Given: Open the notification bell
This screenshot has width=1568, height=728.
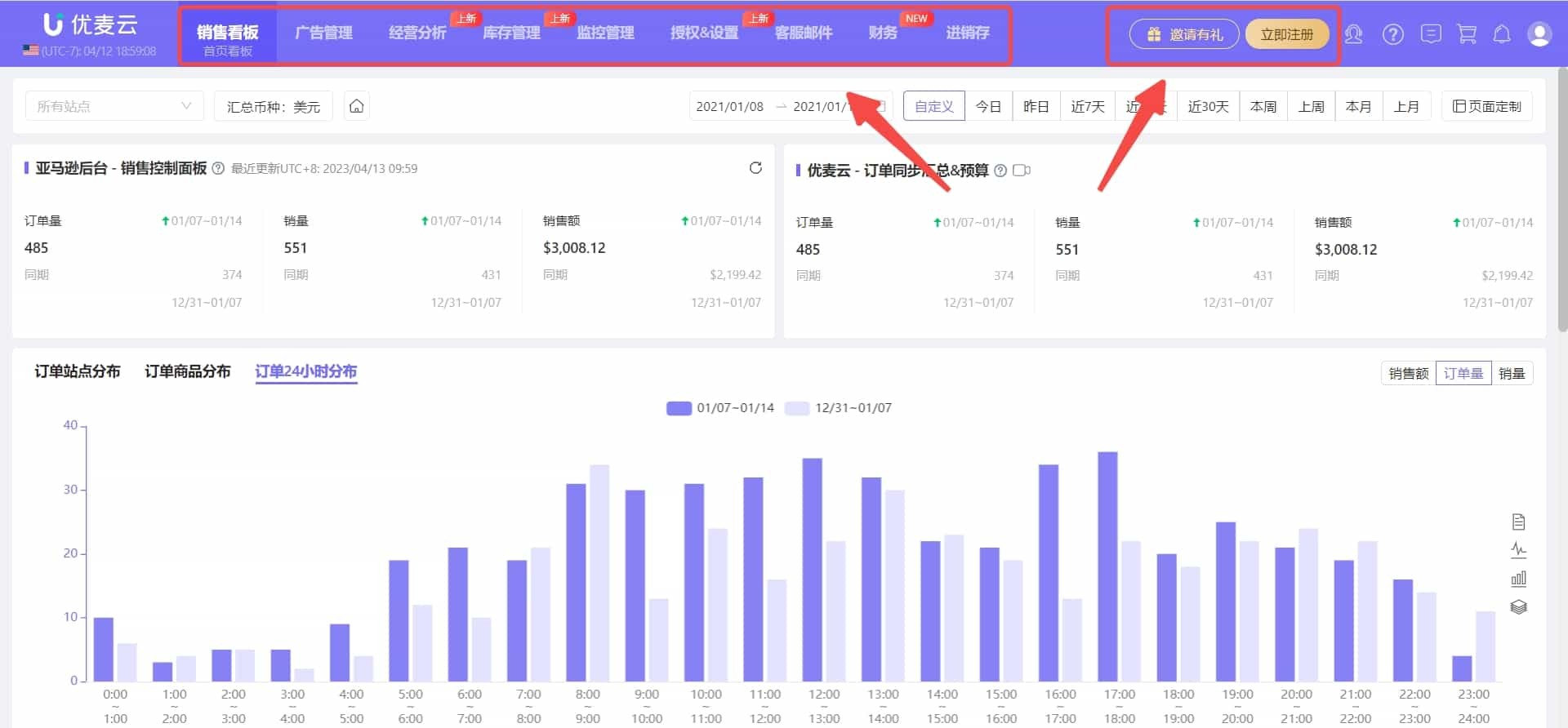Looking at the screenshot, I should coord(1502,34).
